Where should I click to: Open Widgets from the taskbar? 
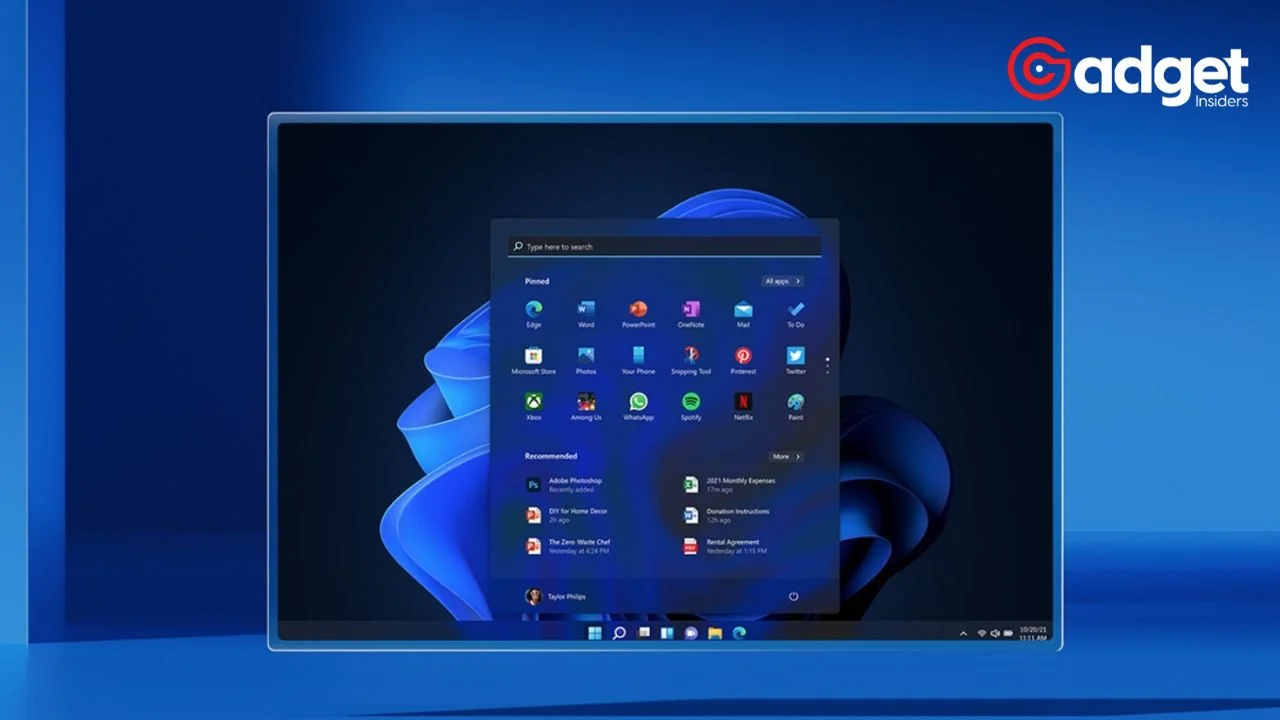[x=668, y=633]
